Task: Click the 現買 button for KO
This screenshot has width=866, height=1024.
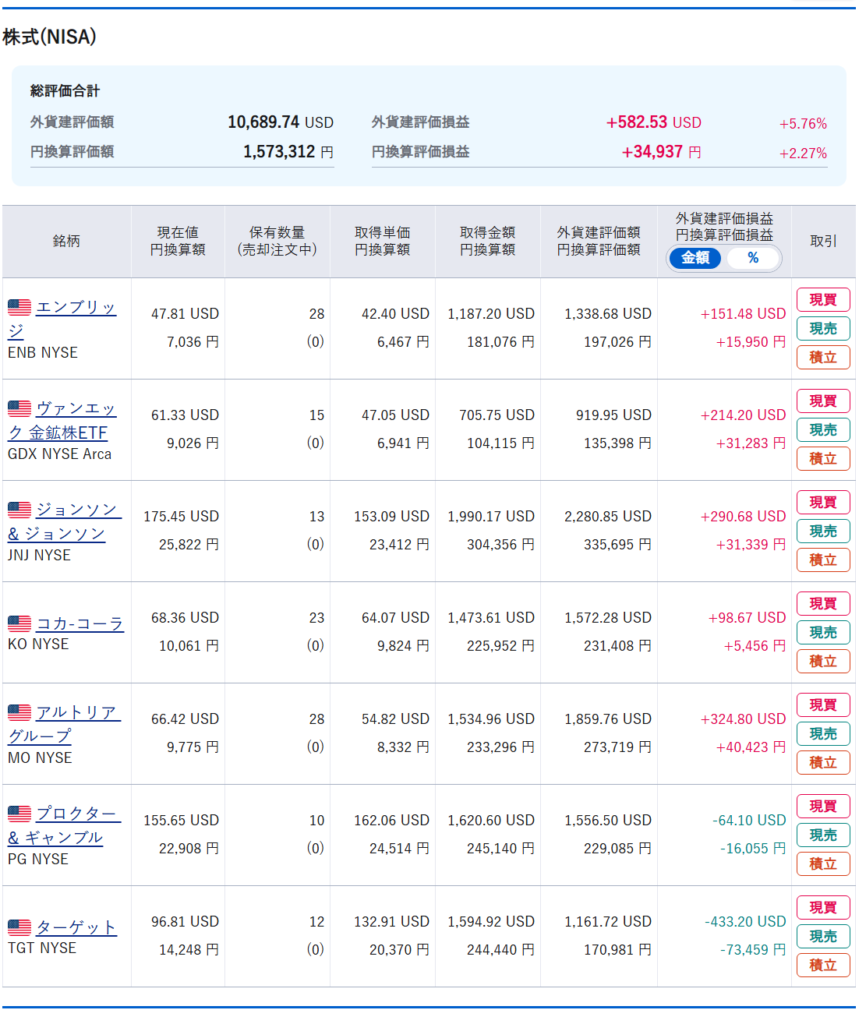Action: [x=823, y=603]
